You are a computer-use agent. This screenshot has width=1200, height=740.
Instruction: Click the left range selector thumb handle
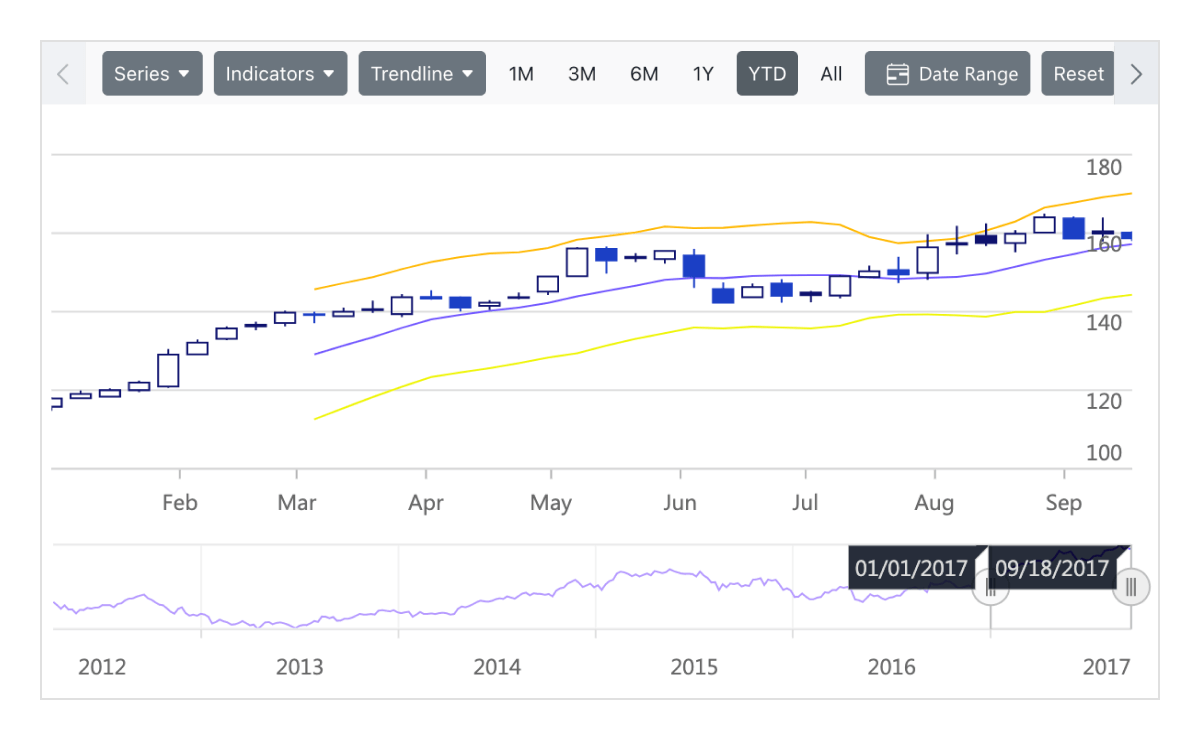990,588
